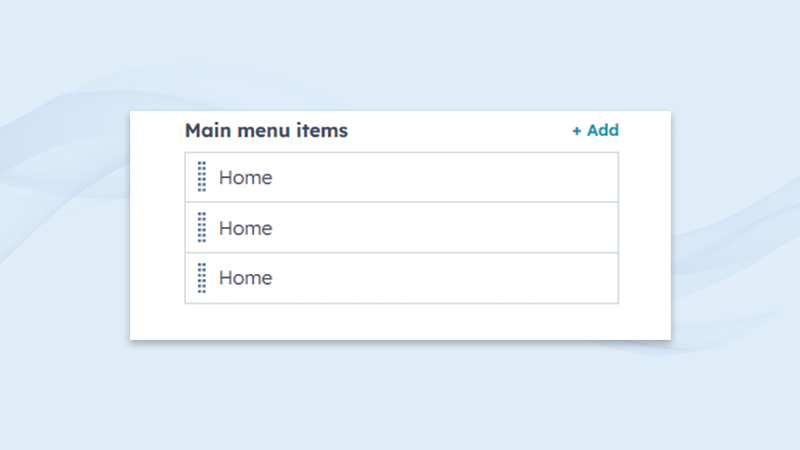Screen dimensions: 800x450
Task: Click the word "Main" in the heading
Action: pyautogui.click(x=207, y=130)
